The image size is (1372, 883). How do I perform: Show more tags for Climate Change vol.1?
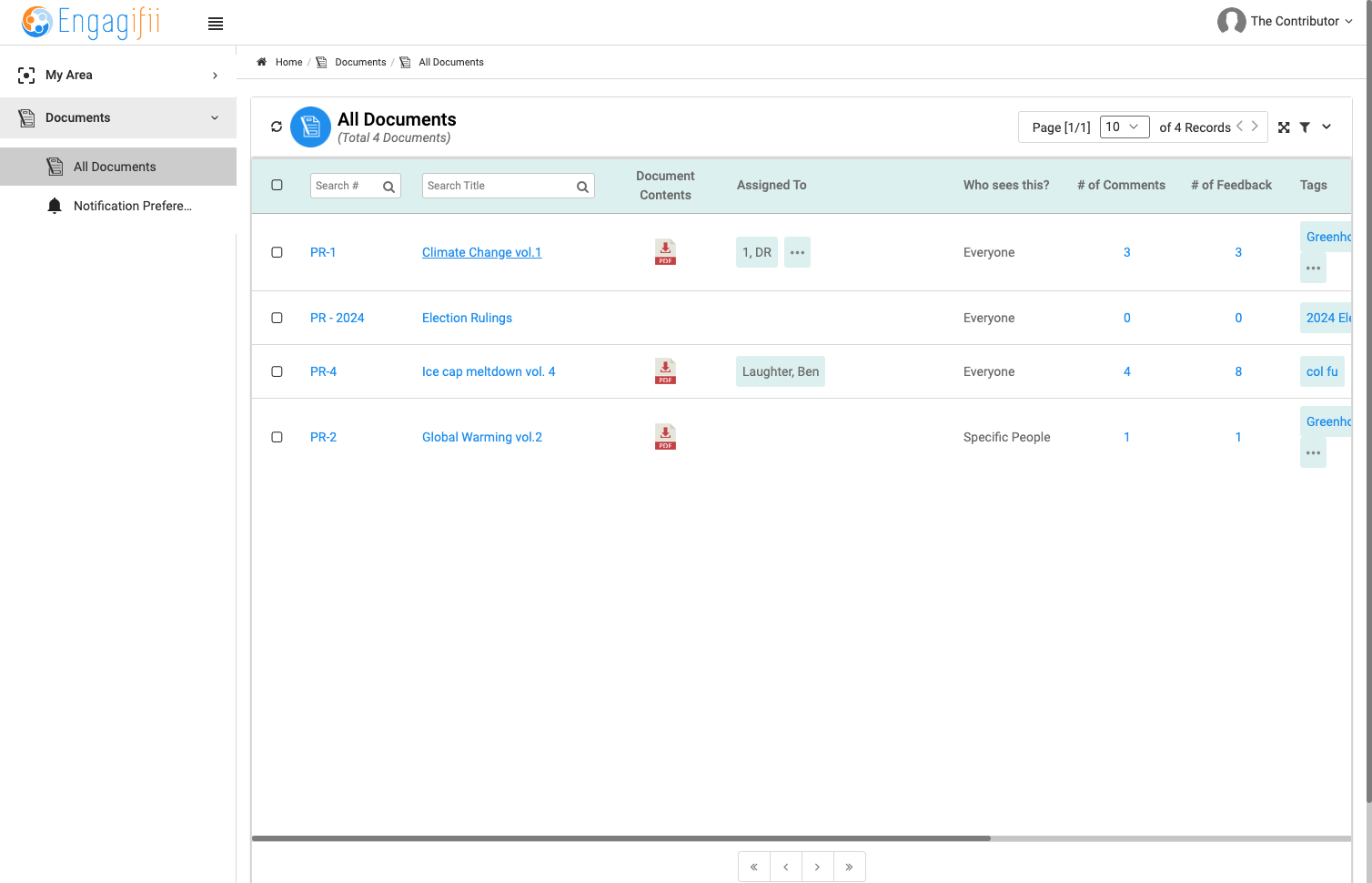coord(1313,269)
